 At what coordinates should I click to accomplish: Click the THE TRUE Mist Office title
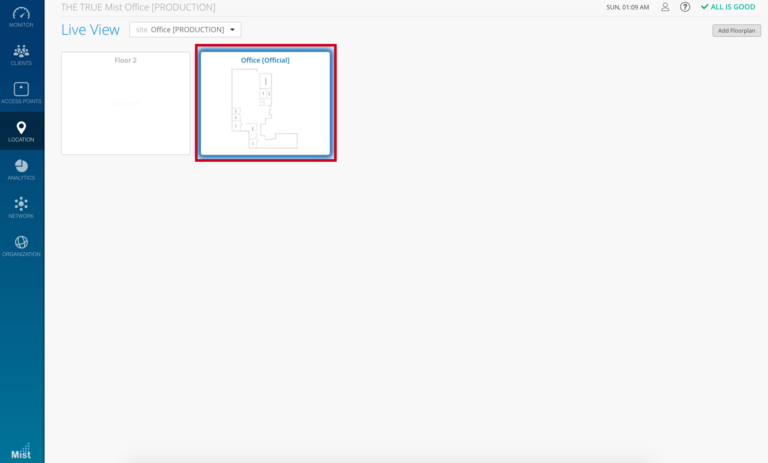(138, 7)
